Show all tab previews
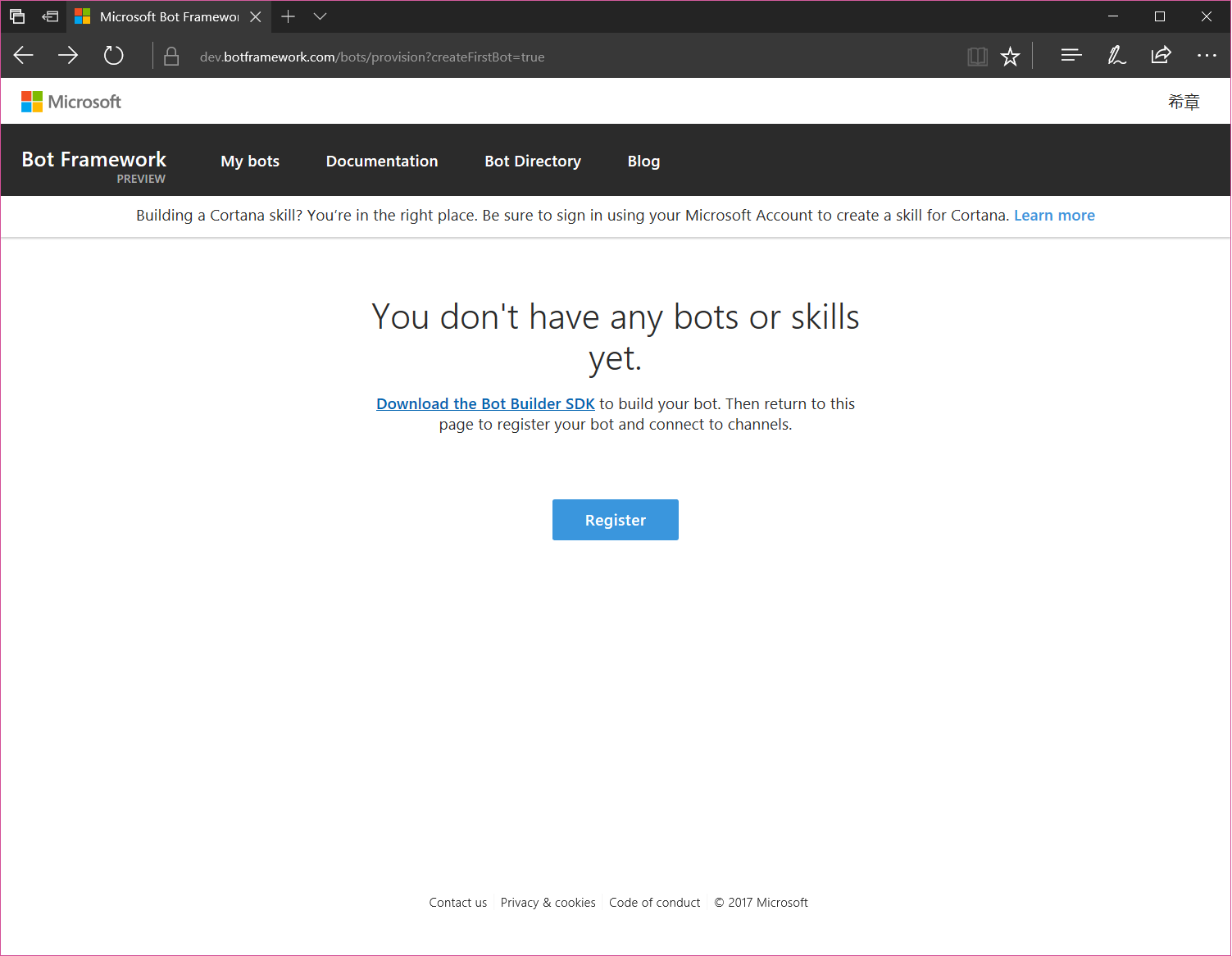This screenshot has height=956, width=1232. (16, 16)
